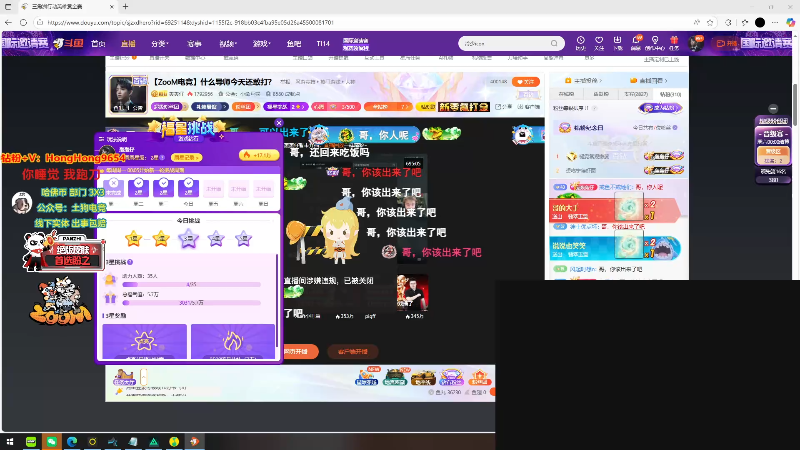The width and height of the screenshot is (800, 450).
Task: Open a new browser tab
Action: coord(125,7)
